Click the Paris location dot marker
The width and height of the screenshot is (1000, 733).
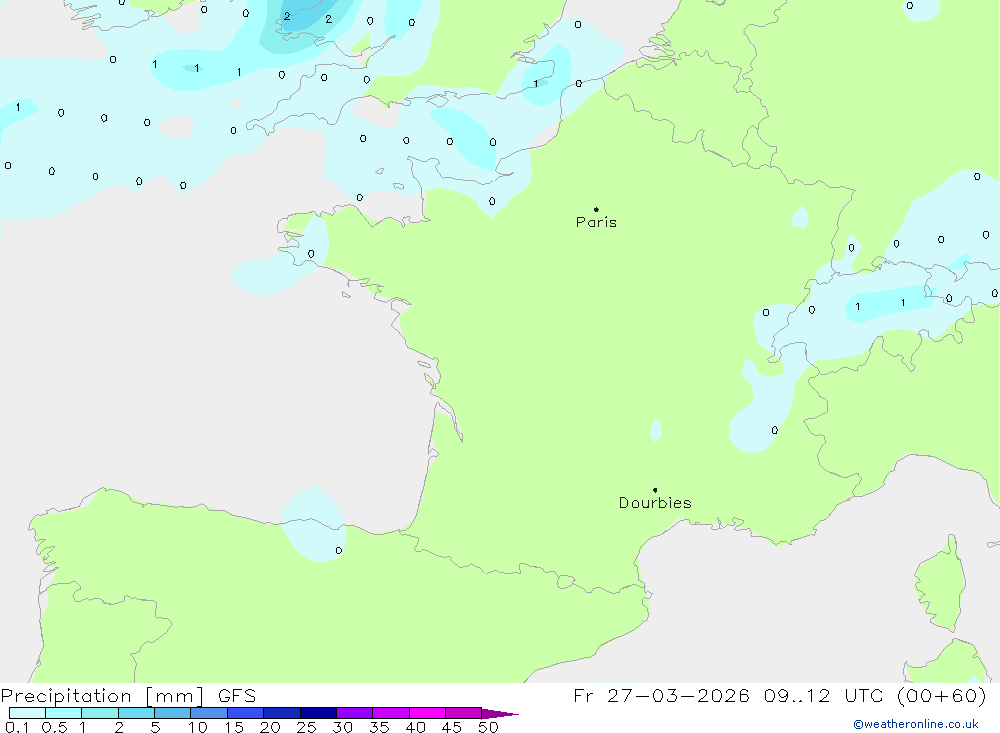596,209
